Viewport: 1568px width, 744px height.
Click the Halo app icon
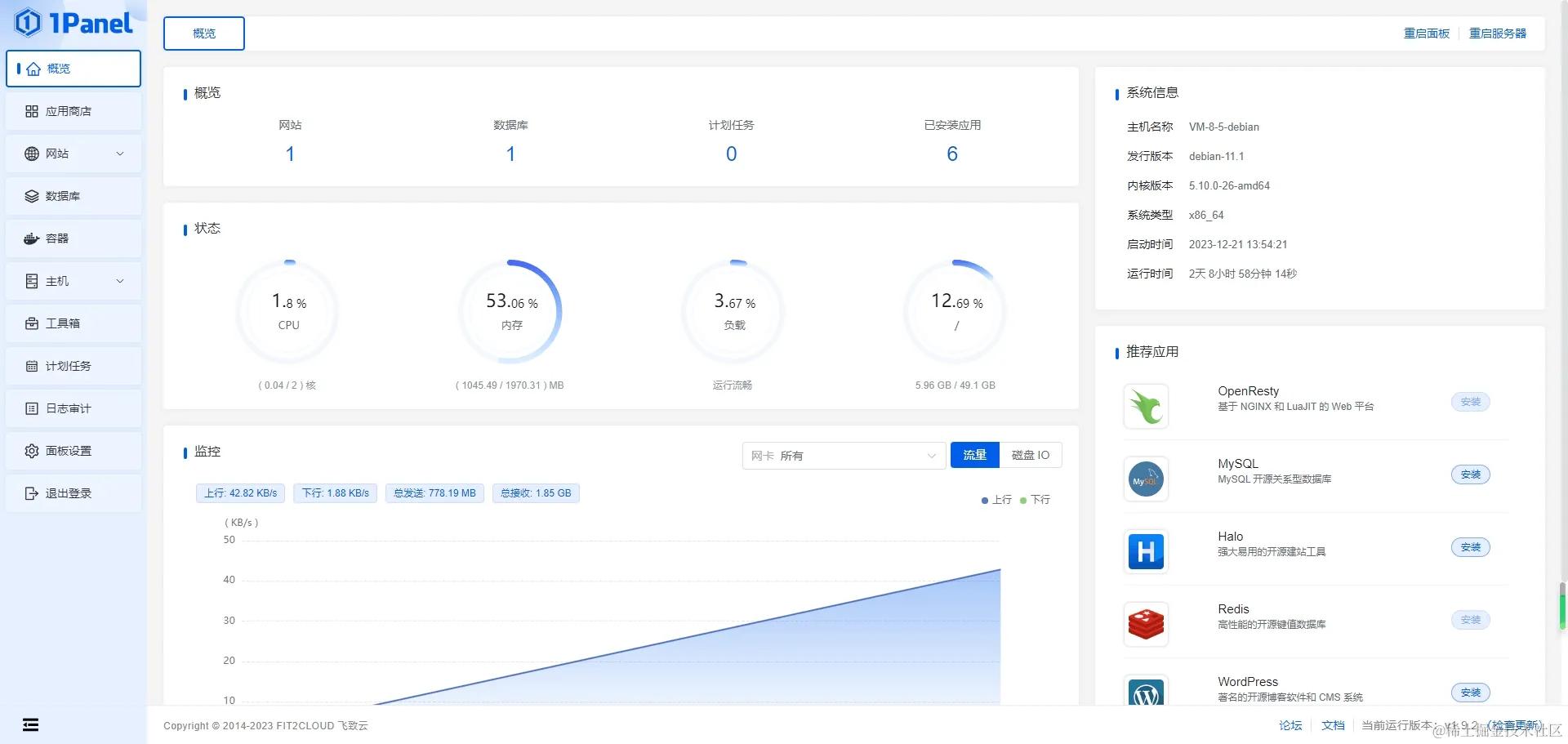coord(1146,551)
